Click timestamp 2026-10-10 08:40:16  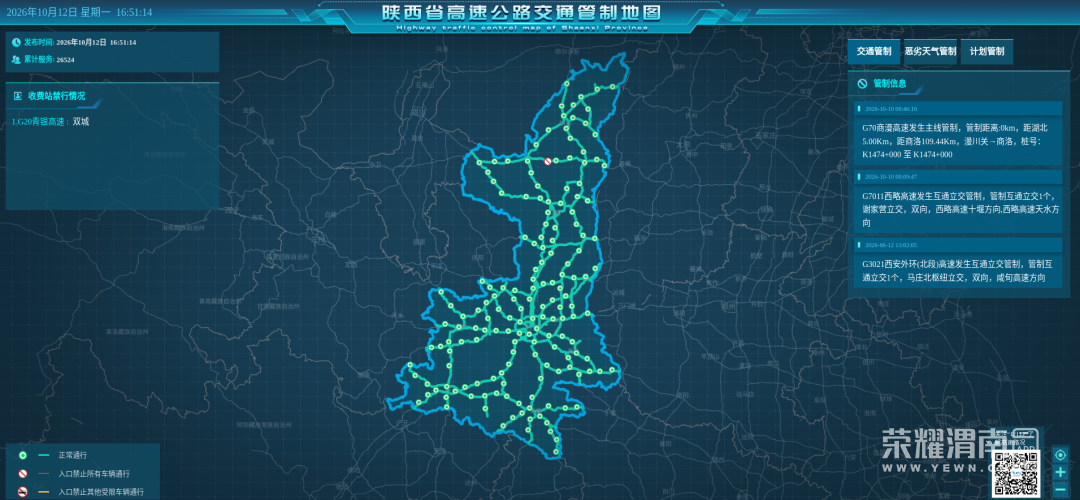tap(891, 109)
